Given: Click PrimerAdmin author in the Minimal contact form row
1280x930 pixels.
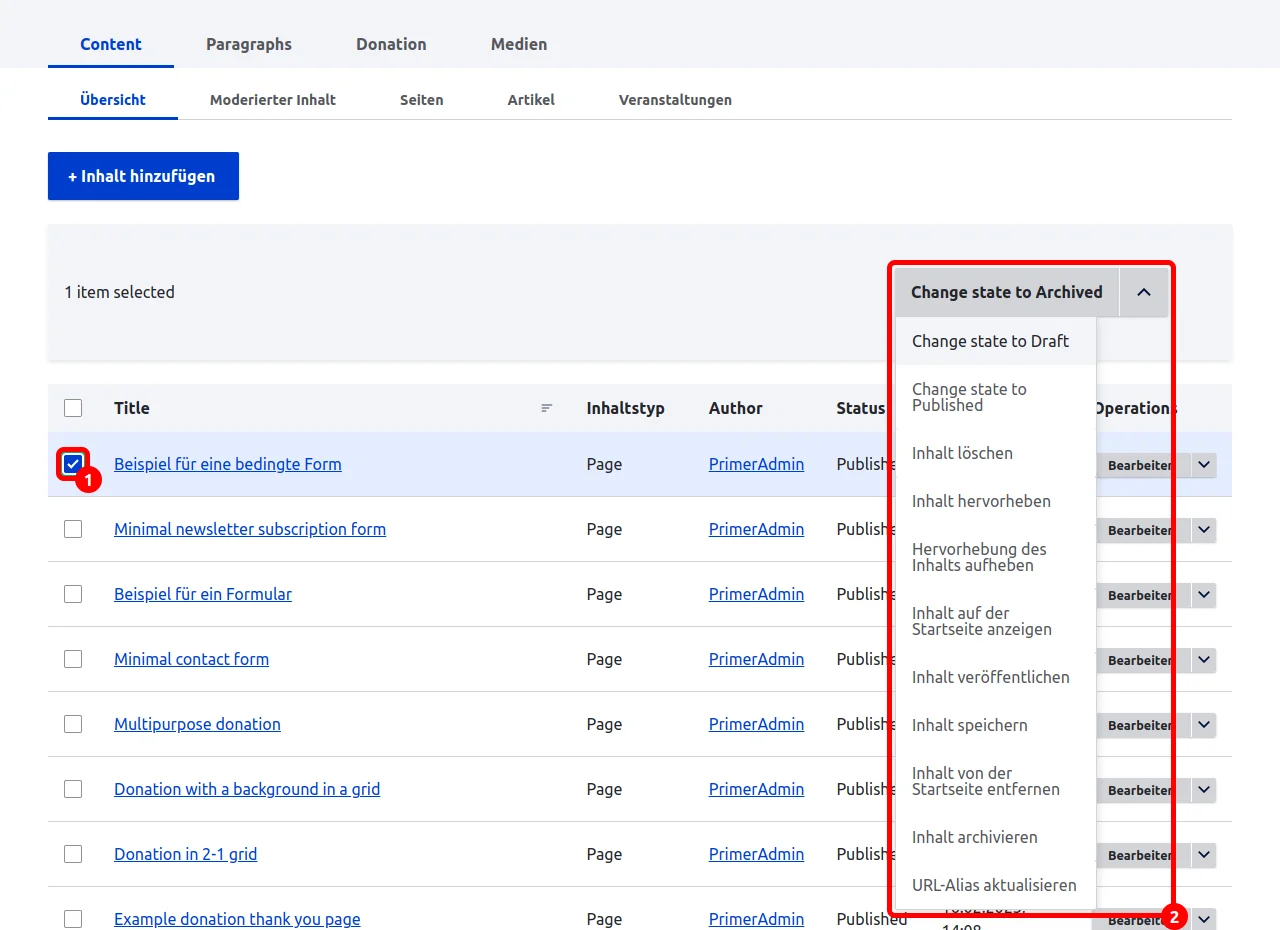Looking at the screenshot, I should tap(756, 659).
